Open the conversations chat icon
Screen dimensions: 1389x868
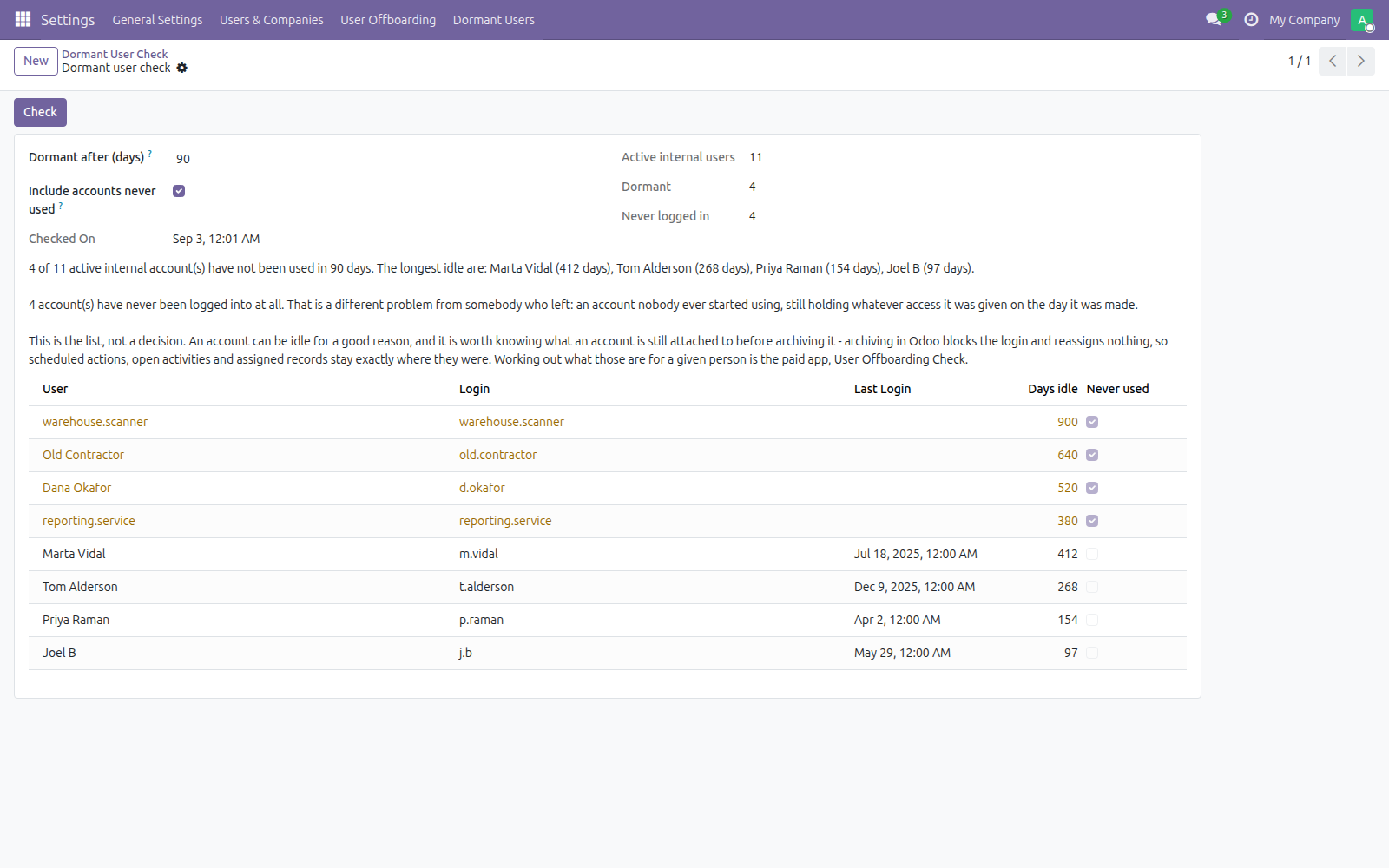click(1214, 19)
